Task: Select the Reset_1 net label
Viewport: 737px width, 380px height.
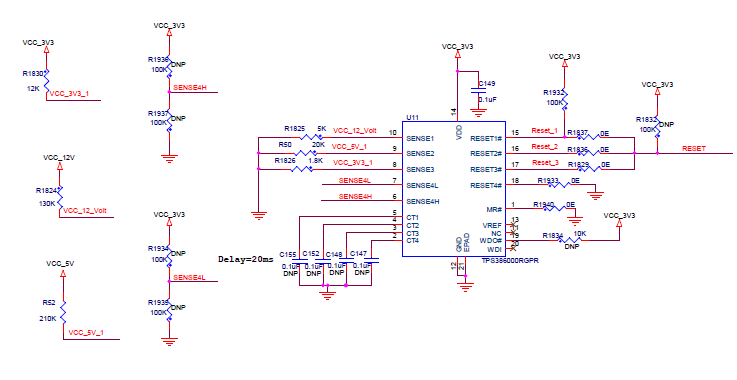Action: click(544, 130)
